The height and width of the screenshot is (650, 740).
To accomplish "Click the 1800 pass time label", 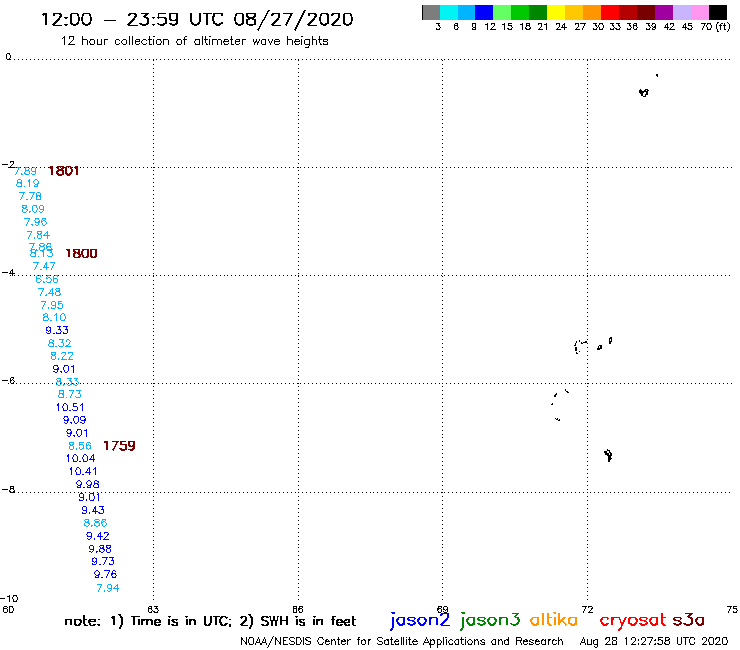I will click(x=81, y=253).
